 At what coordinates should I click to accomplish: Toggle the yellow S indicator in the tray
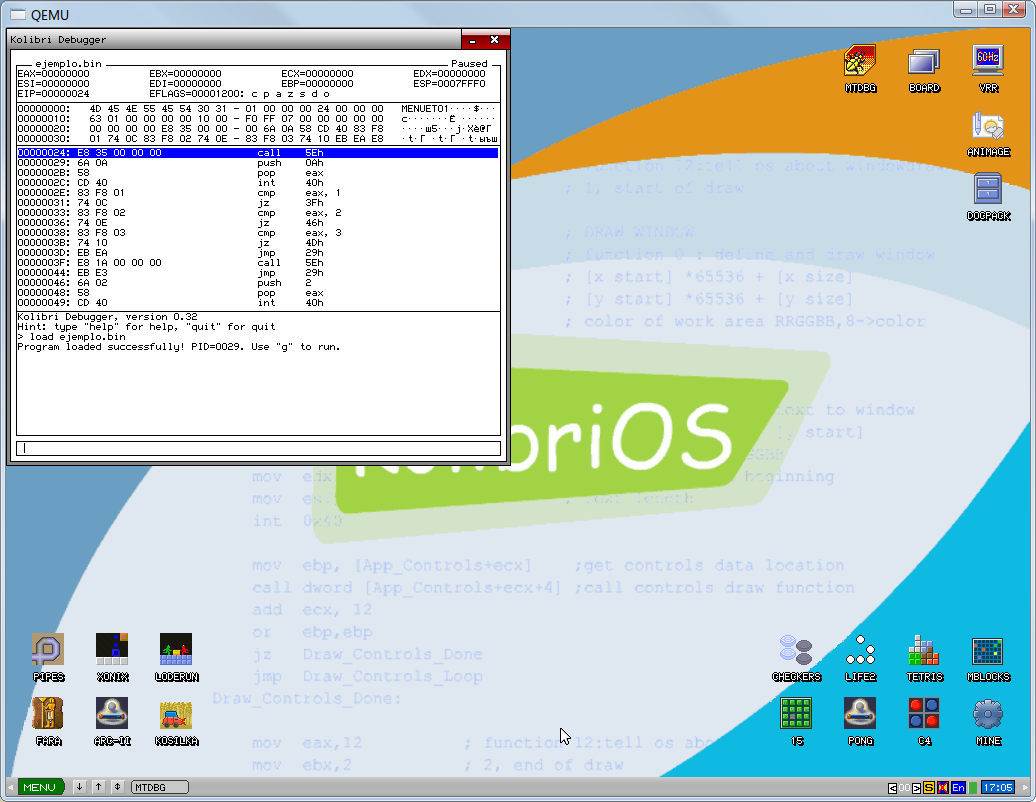pos(929,787)
